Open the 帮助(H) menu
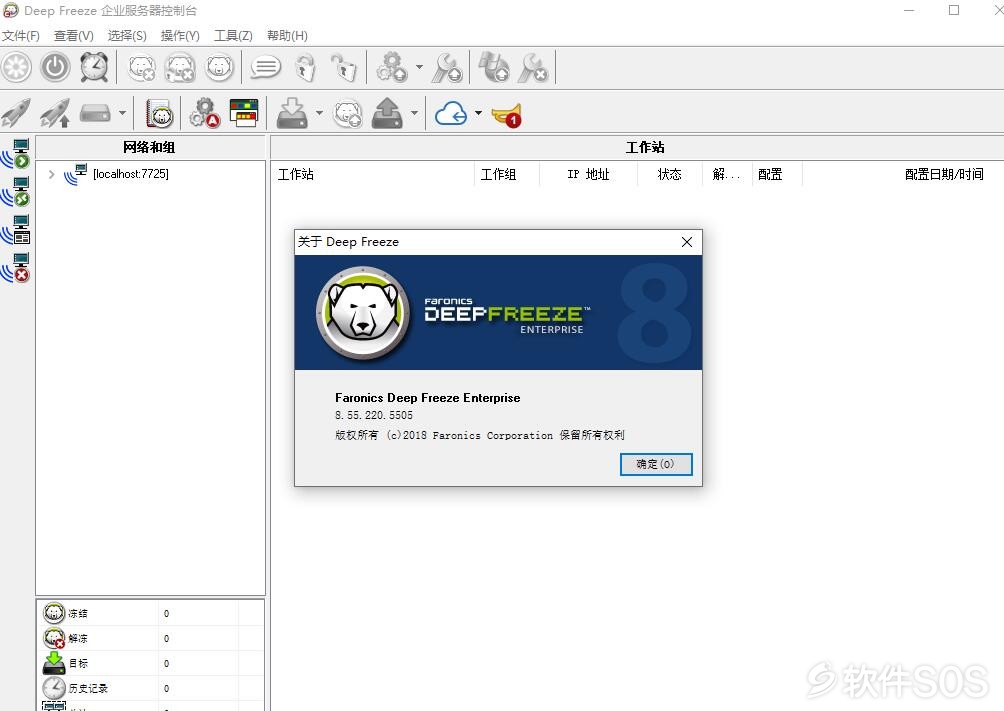 [287, 36]
